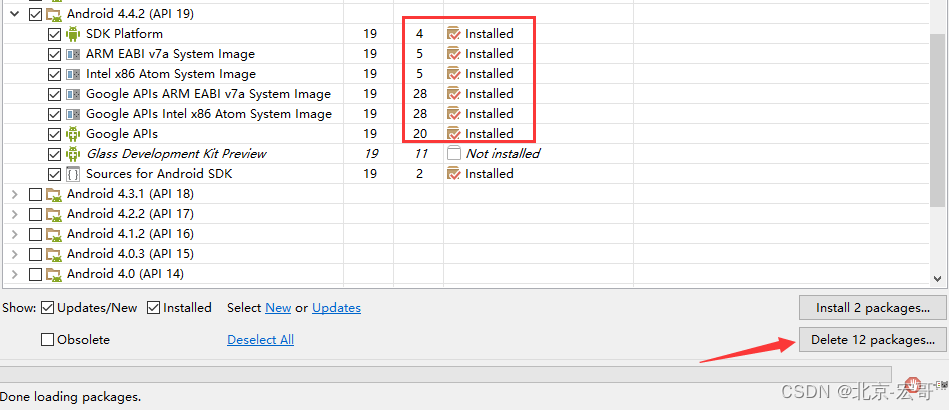Click the Glass Development Kit Preview icon

coord(73,154)
